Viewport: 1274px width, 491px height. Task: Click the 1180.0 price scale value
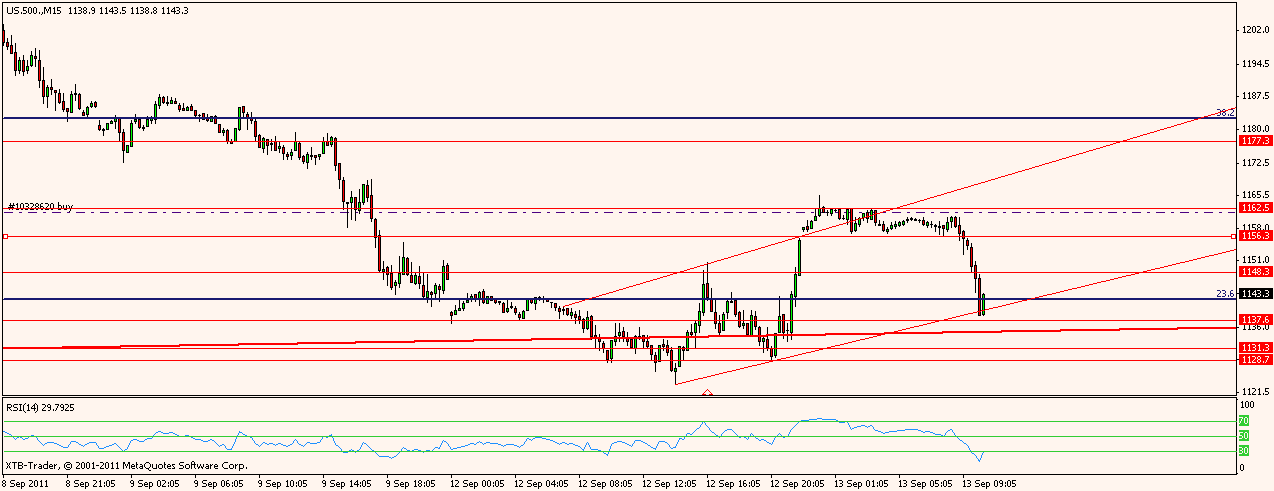(1257, 129)
